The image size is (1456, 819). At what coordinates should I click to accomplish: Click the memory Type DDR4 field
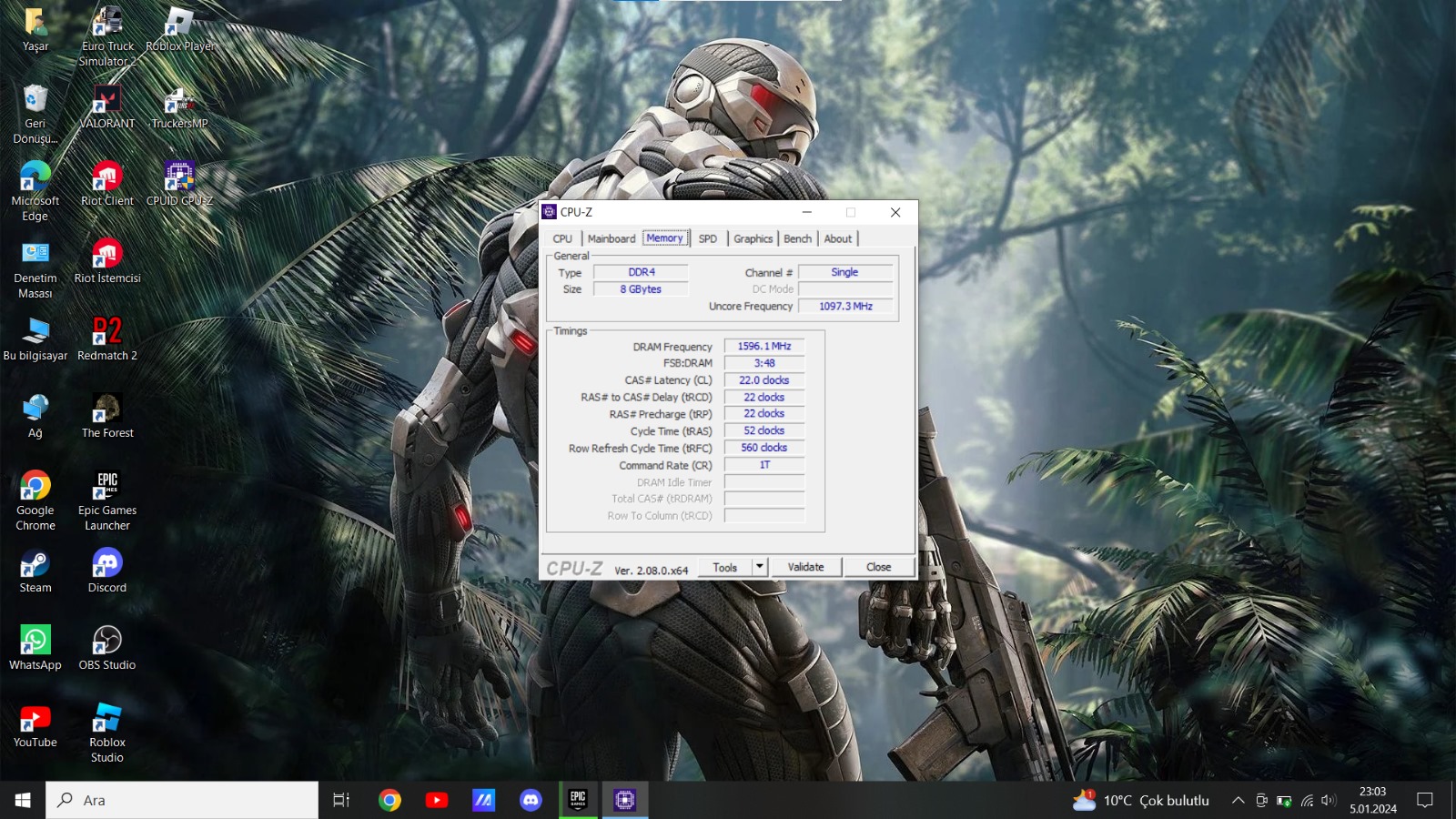642,272
